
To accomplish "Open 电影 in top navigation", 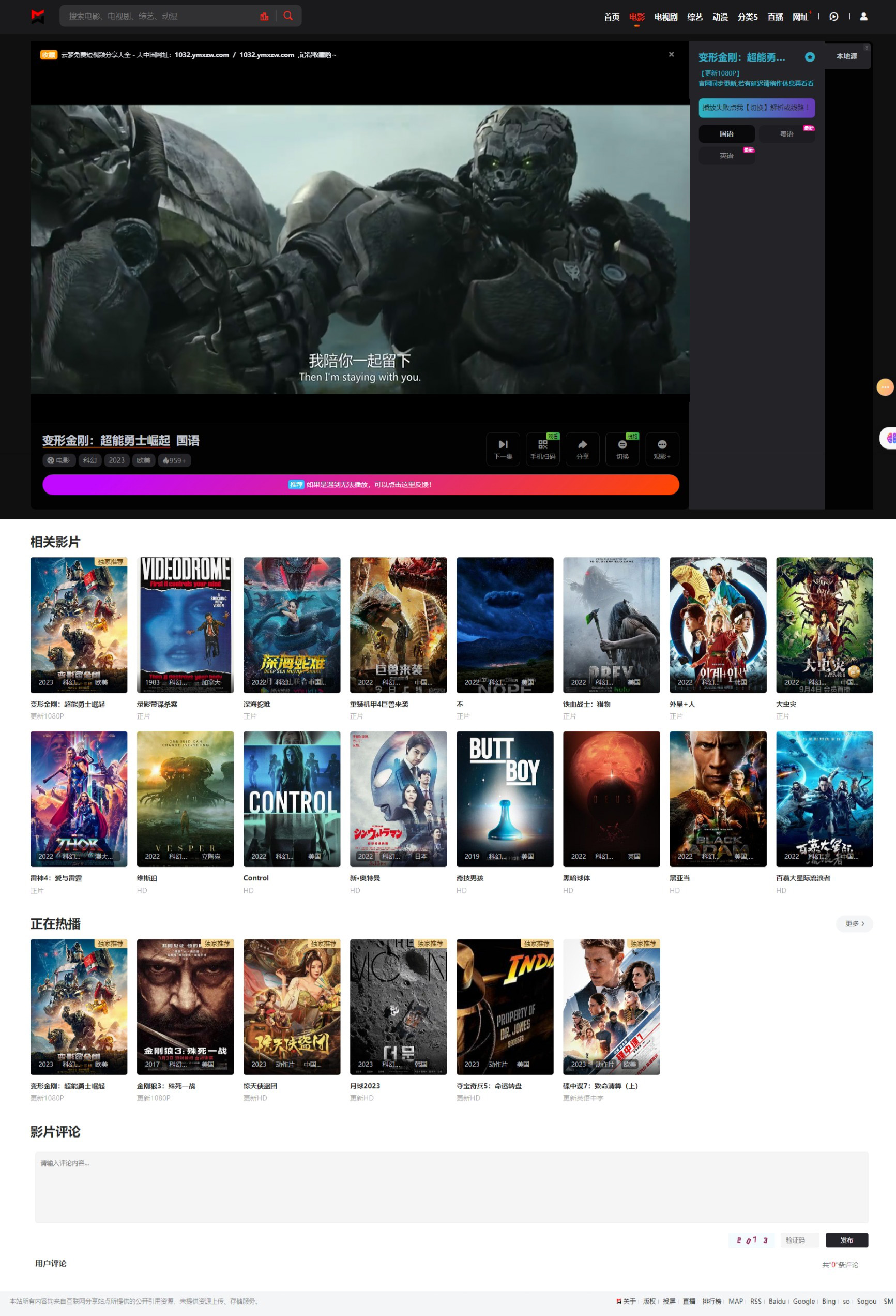I will pyautogui.click(x=637, y=17).
